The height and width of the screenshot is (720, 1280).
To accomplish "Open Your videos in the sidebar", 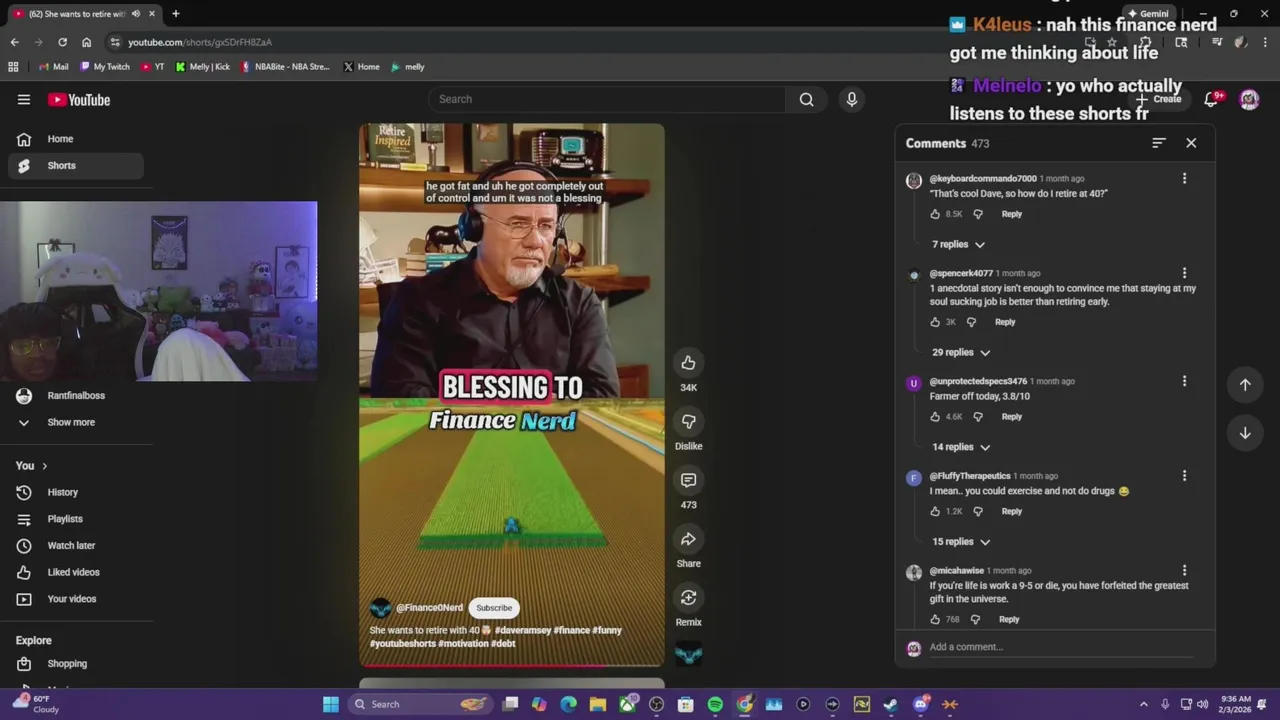I will click(x=76, y=599).
